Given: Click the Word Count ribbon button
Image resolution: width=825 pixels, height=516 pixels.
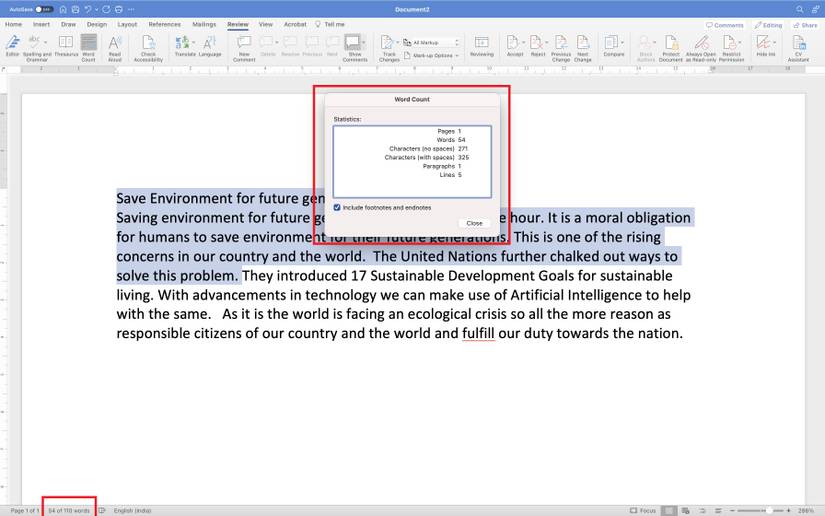Looking at the screenshot, I should 88,48.
